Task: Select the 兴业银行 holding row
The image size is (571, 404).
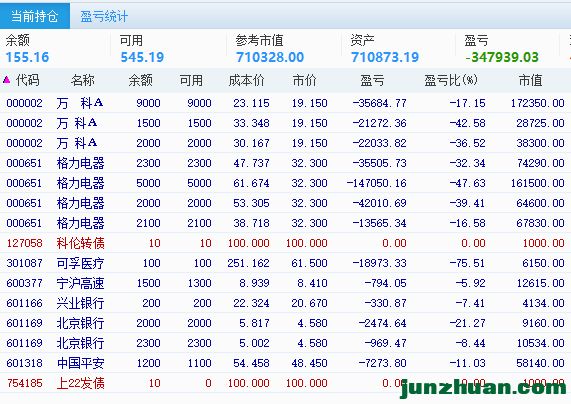Action: (286, 303)
